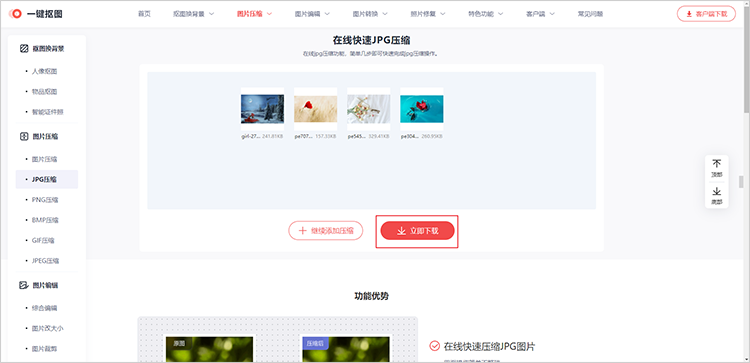Select 综合编辑 in sidebar
The image size is (750, 363).
point(44,308)
